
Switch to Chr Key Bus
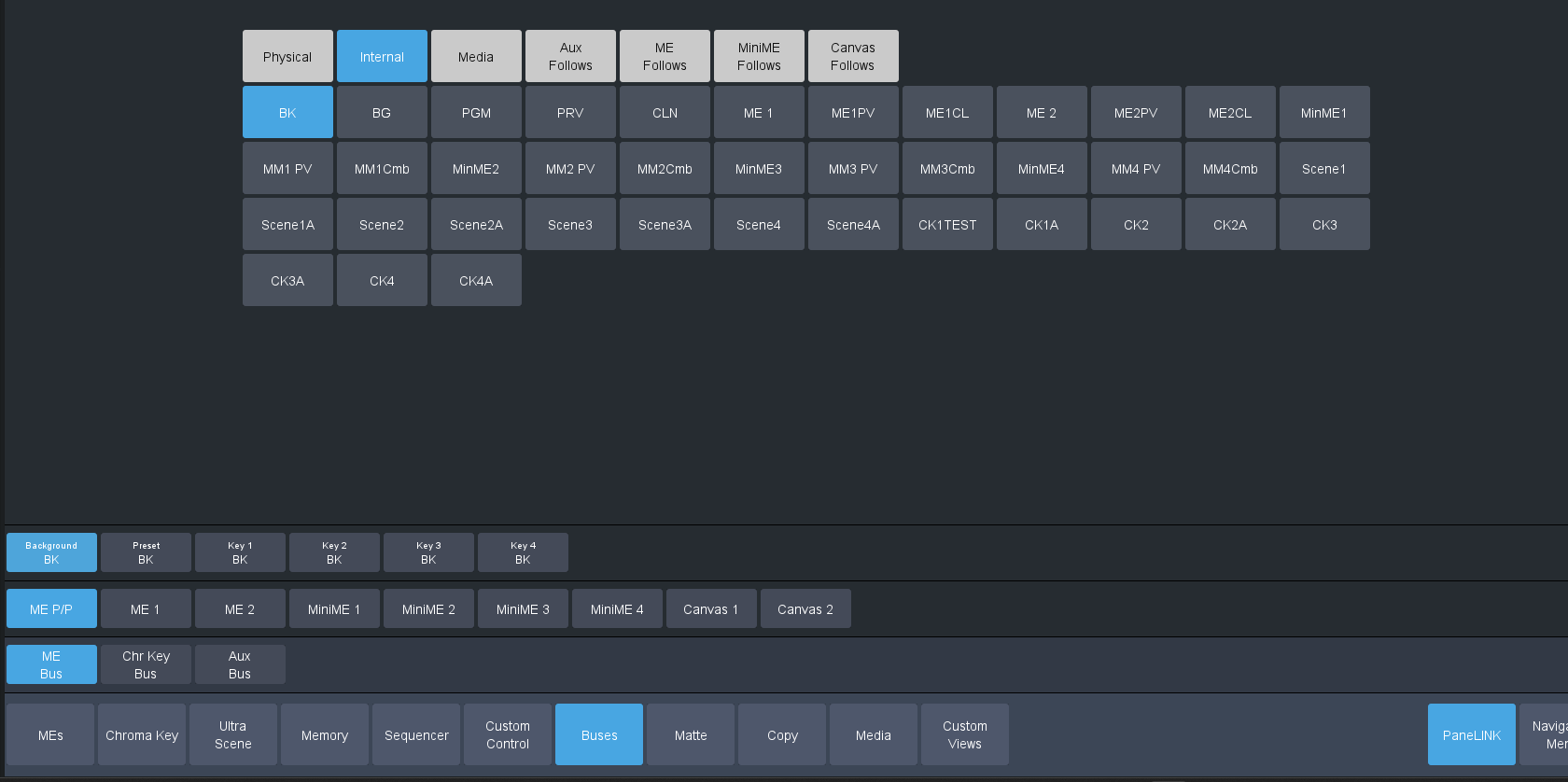pos(146,664)
